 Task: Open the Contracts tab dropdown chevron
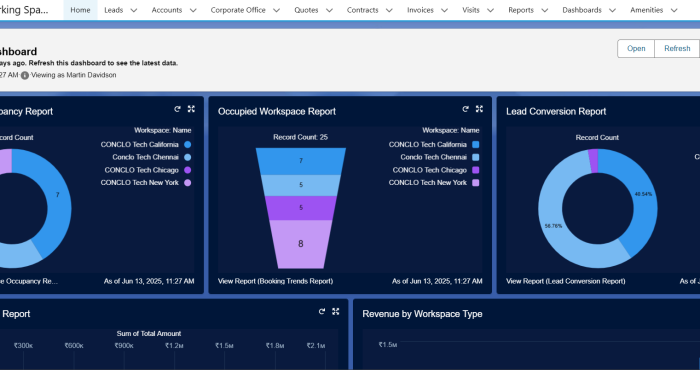(x=389, y=10)
